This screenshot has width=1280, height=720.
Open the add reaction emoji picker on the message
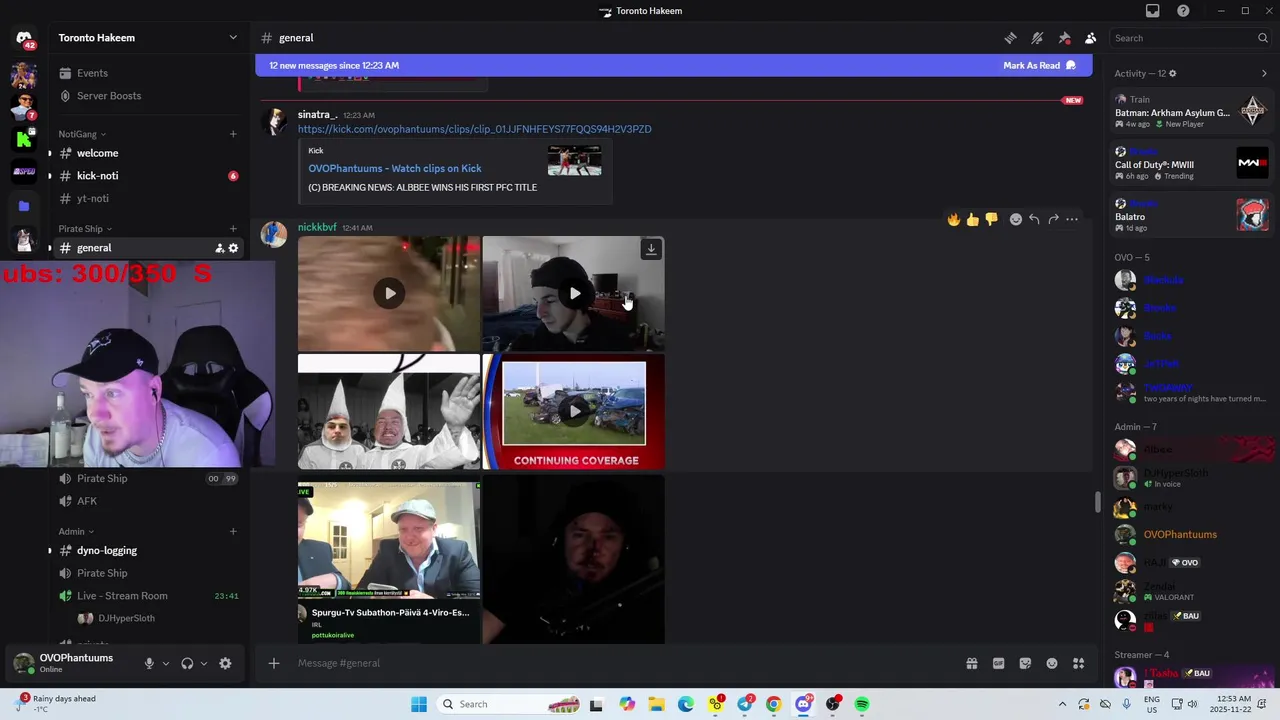(1016, 219)
